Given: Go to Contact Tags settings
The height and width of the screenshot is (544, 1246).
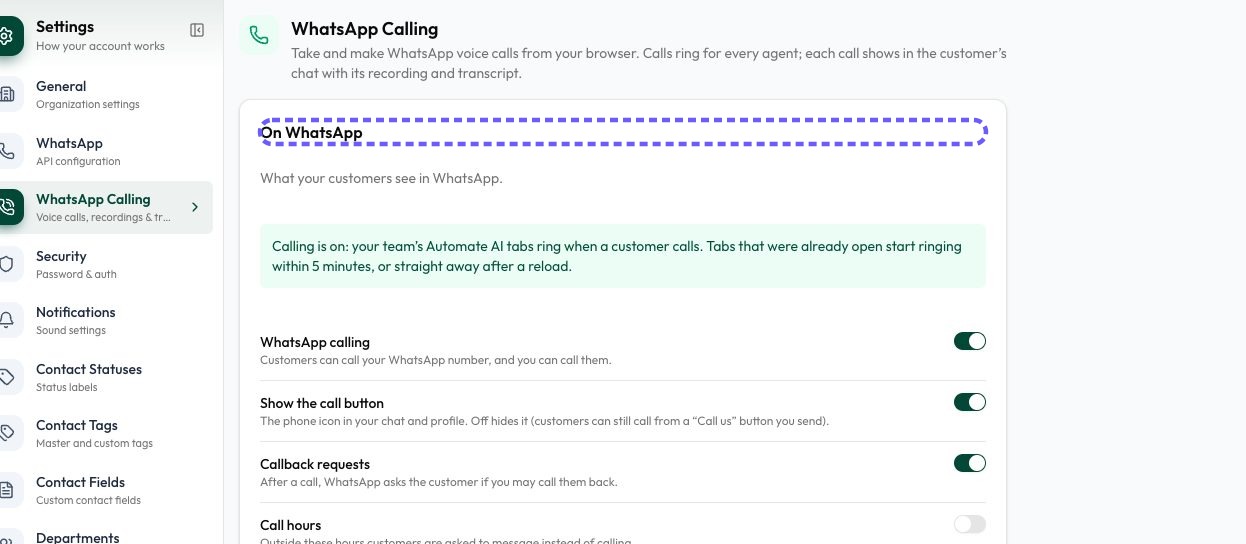Looking at the screenshot, I should coord(106,433).
